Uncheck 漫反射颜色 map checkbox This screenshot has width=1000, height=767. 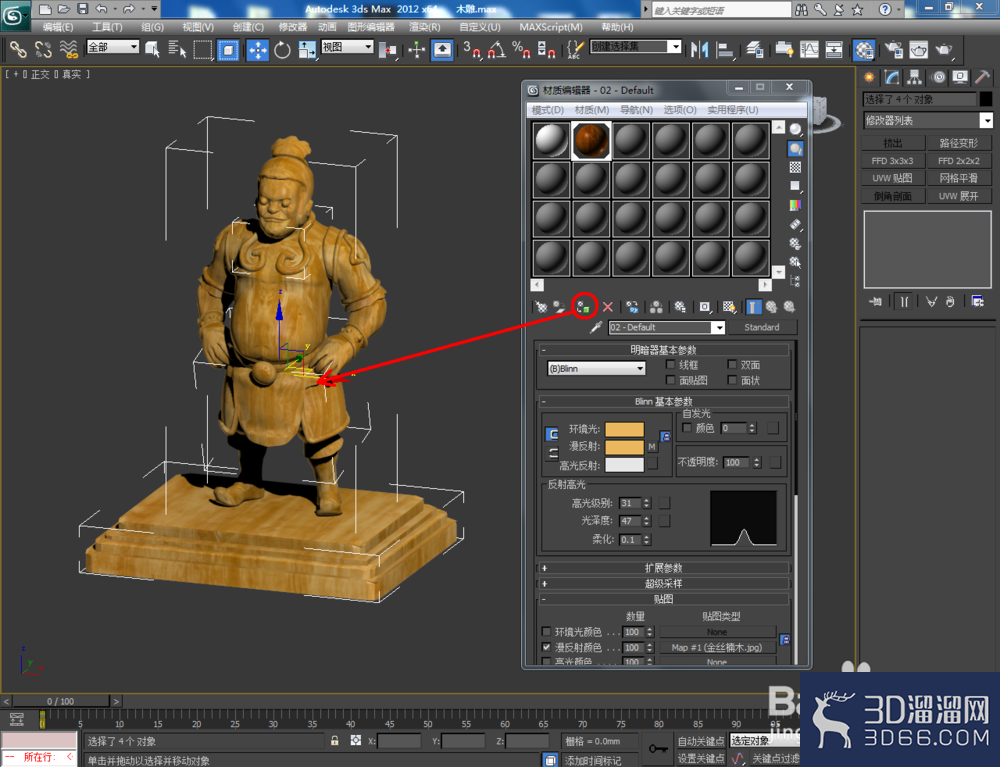click(x=546, y=647)
